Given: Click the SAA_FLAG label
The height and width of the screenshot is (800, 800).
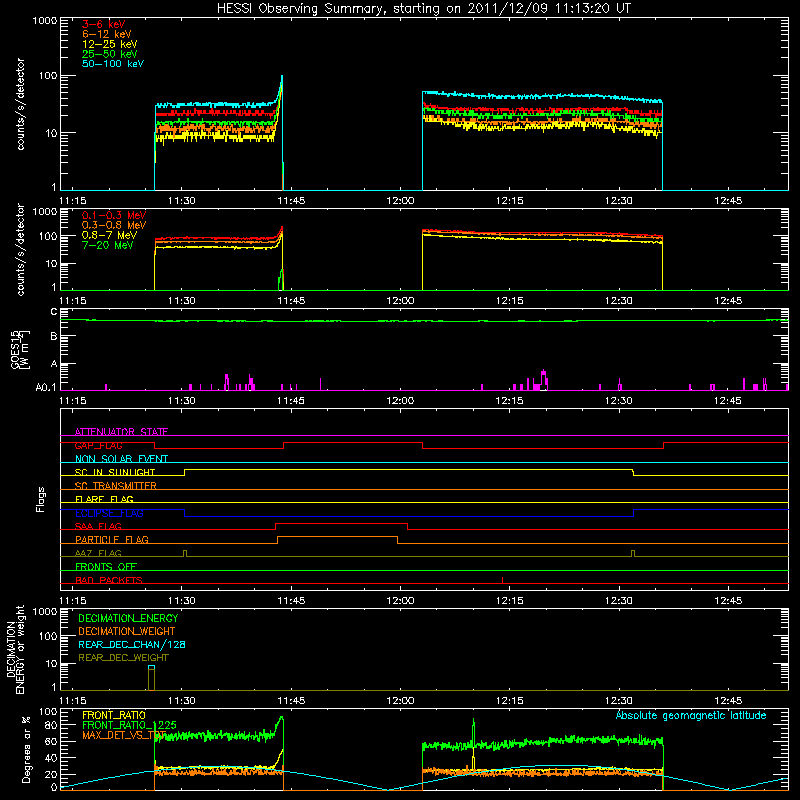Looking at the screenshot, I should tap(98, 526).
